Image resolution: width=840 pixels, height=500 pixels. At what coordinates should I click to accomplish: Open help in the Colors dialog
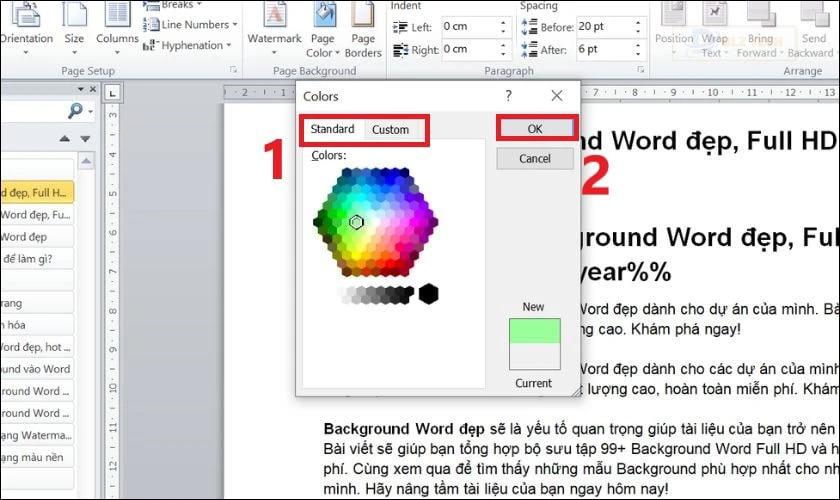[x=508, y=96]
